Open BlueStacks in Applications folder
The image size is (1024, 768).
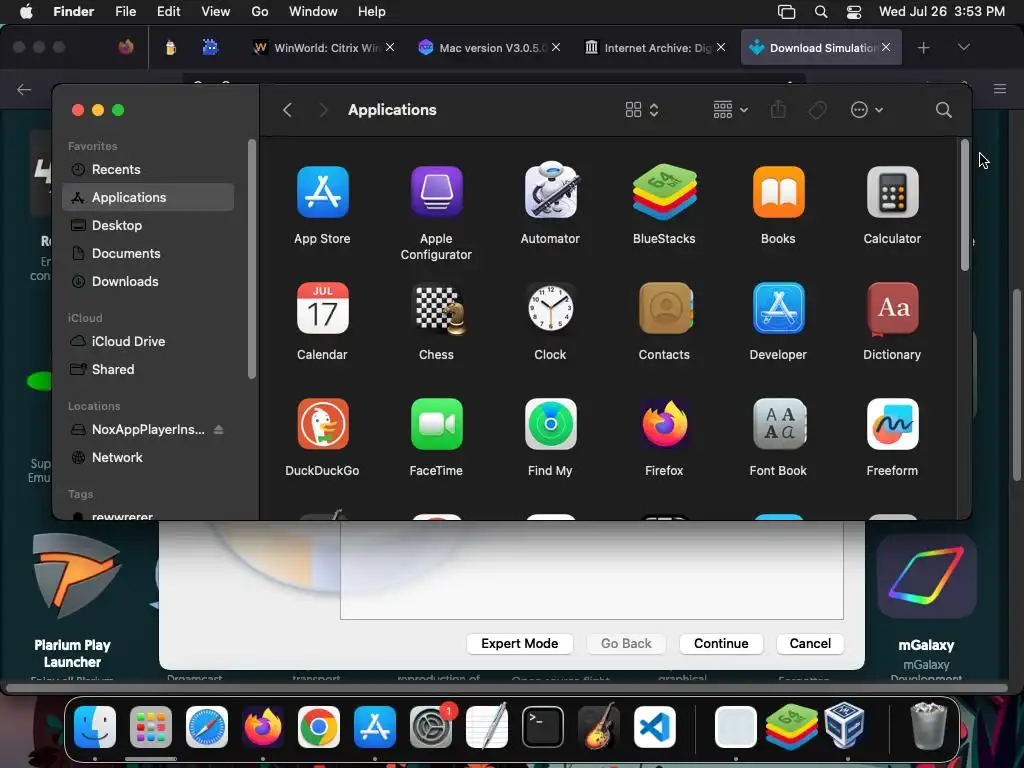click(x=664, y=192)
